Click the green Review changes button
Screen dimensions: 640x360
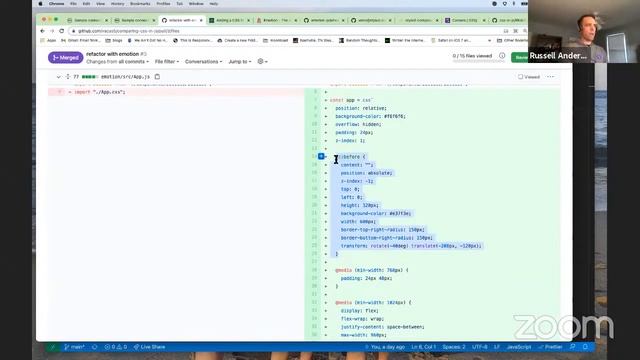(520, 58)
